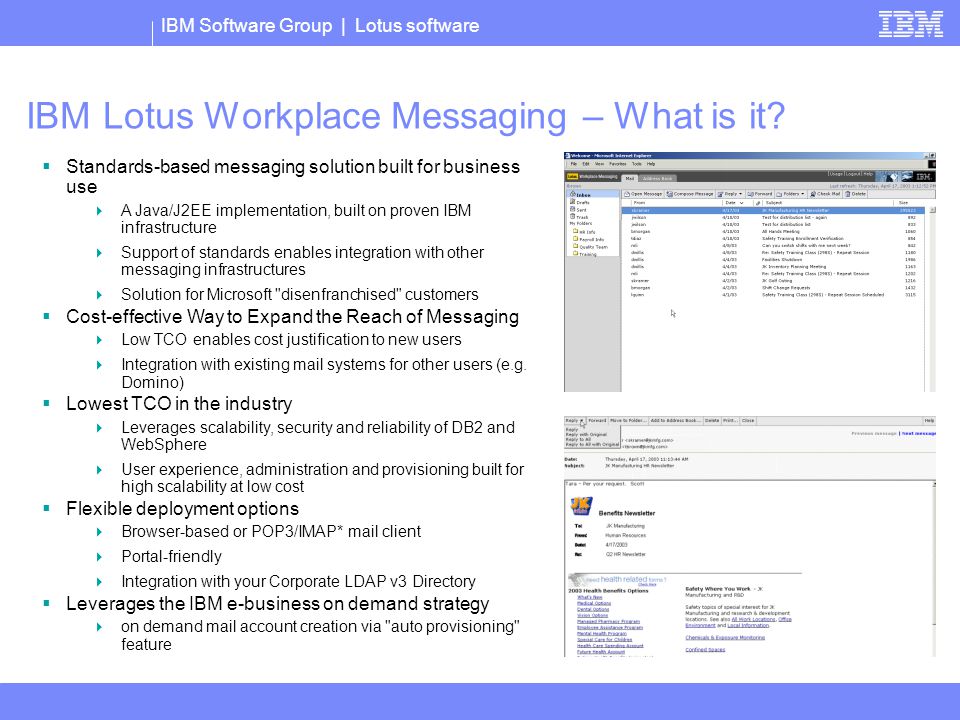The width and height of the screenshot is (960, 720).
Task: Open the Reply dropdown arrow in inbox toolbar
Action: coord(741,194)
